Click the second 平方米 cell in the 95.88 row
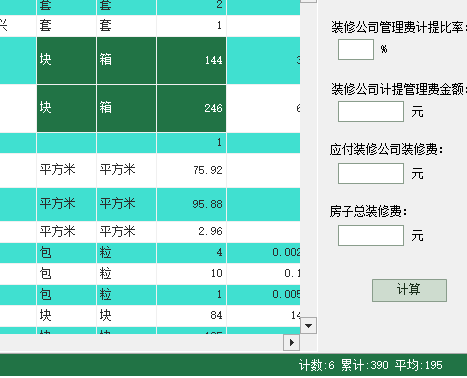 [126, 204]
